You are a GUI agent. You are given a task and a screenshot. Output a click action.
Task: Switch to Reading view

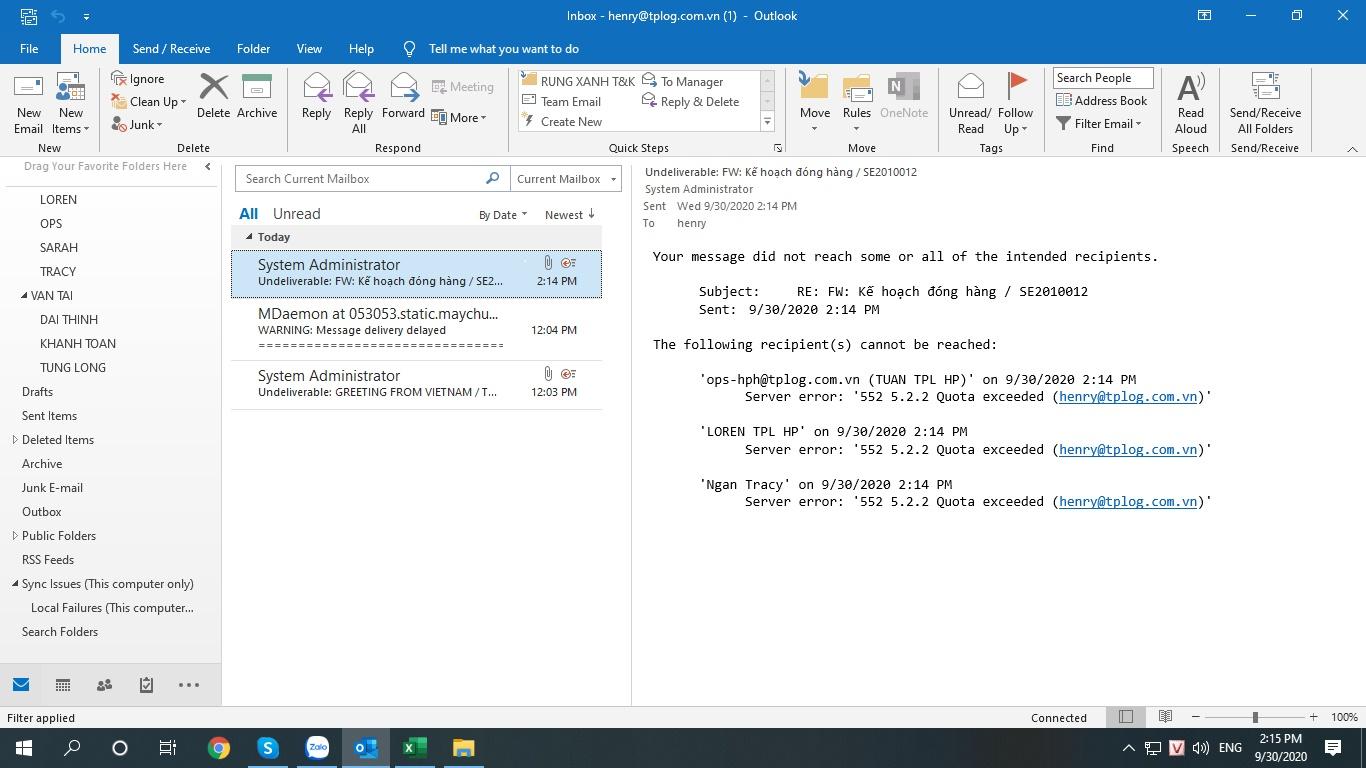1165,717
